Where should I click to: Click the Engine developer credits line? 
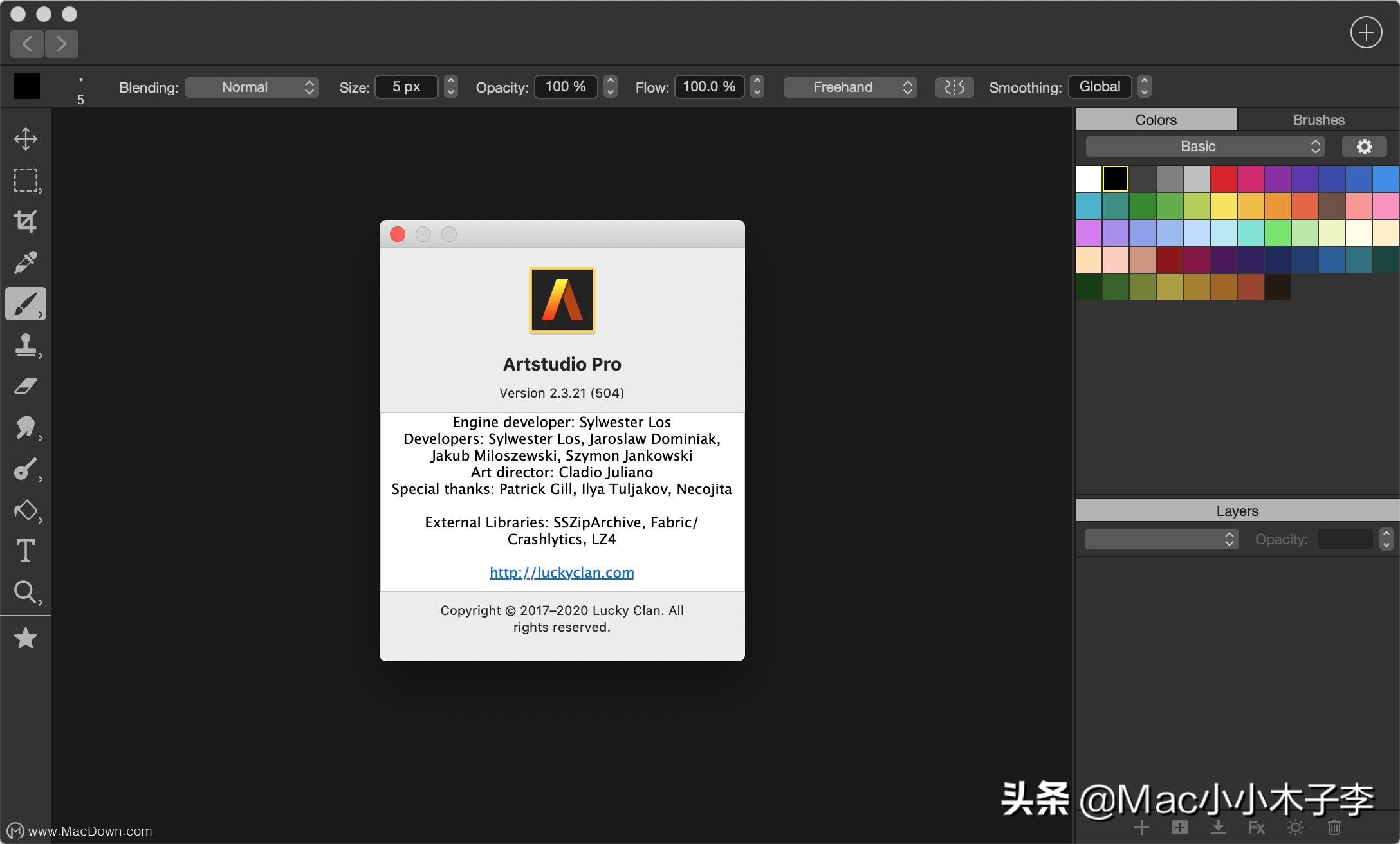tap(562, 422)
